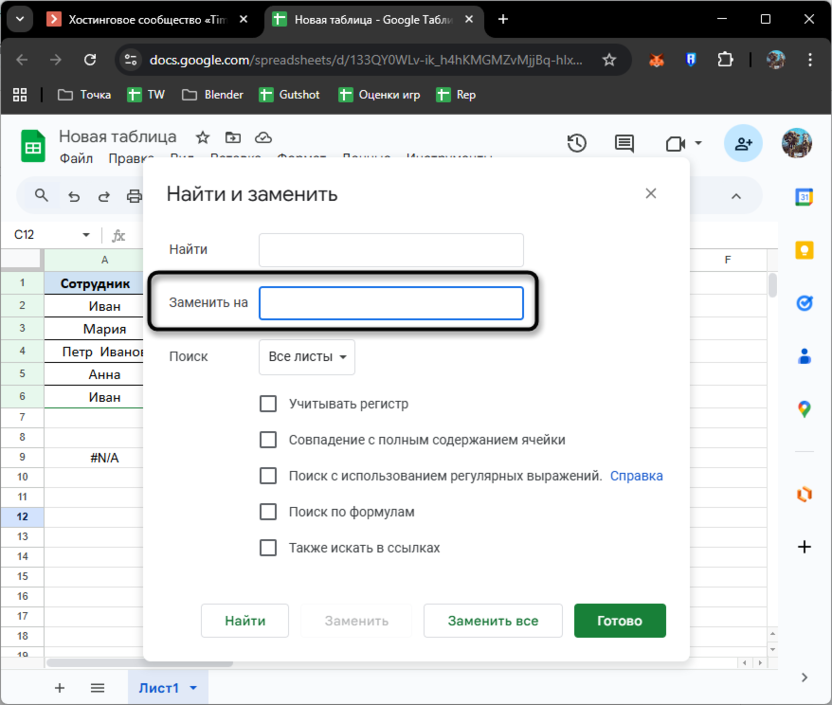
Task: Click the share people button
Action: point(743,144)
